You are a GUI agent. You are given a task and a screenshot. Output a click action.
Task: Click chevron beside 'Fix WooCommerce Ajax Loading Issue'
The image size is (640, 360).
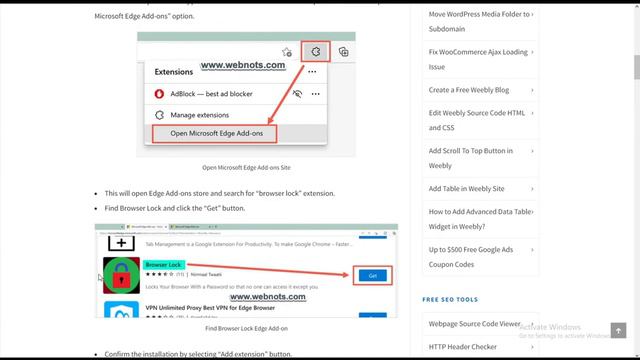(532, 52)
